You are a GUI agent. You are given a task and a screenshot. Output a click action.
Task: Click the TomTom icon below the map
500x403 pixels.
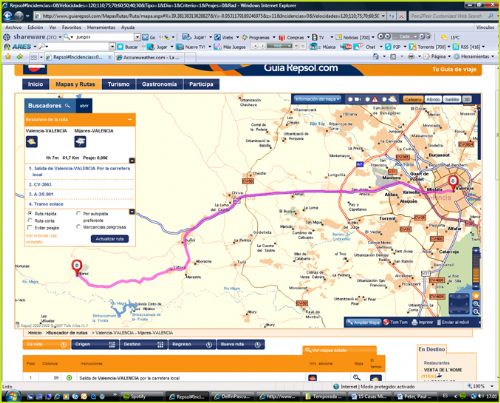pyautogui.click(x=386, y=322)
